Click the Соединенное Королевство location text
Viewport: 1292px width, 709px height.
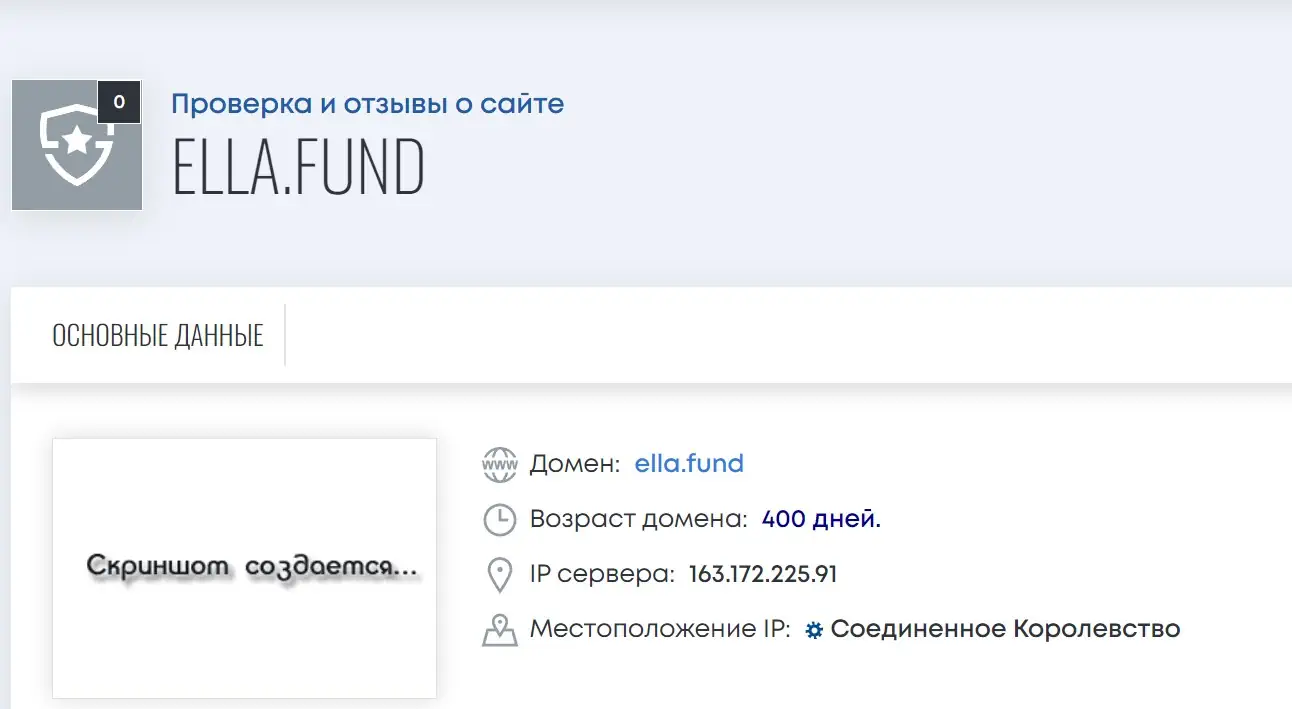(1006, 630)
